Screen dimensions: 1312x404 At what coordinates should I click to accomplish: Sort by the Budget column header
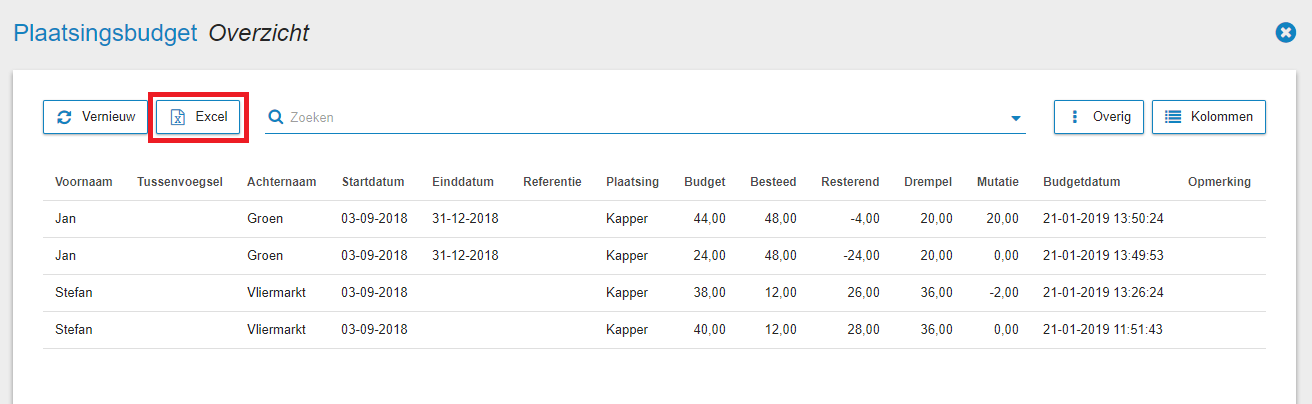click(705, 182)
